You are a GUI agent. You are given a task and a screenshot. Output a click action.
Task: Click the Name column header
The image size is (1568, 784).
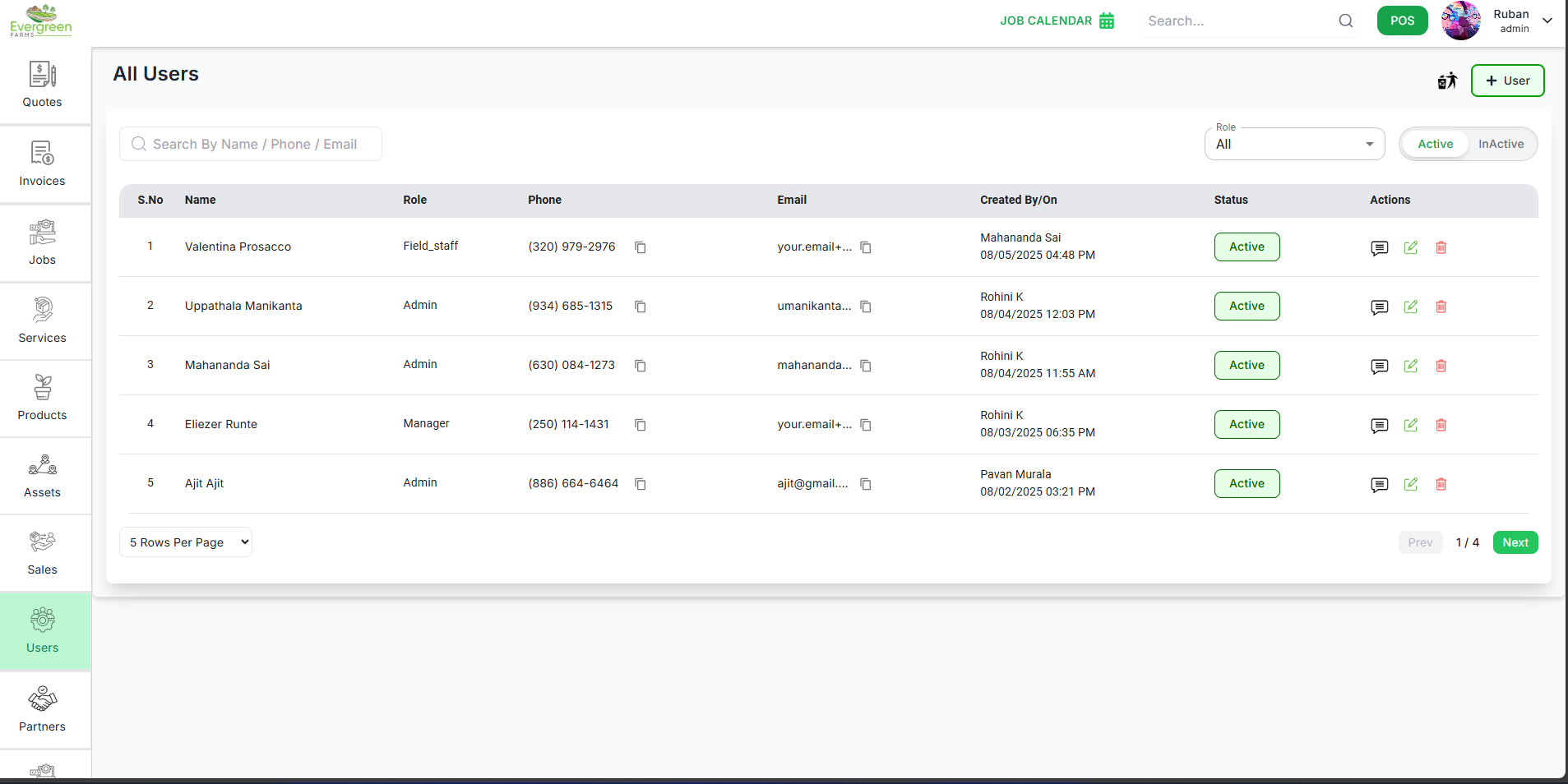point(201,200)
